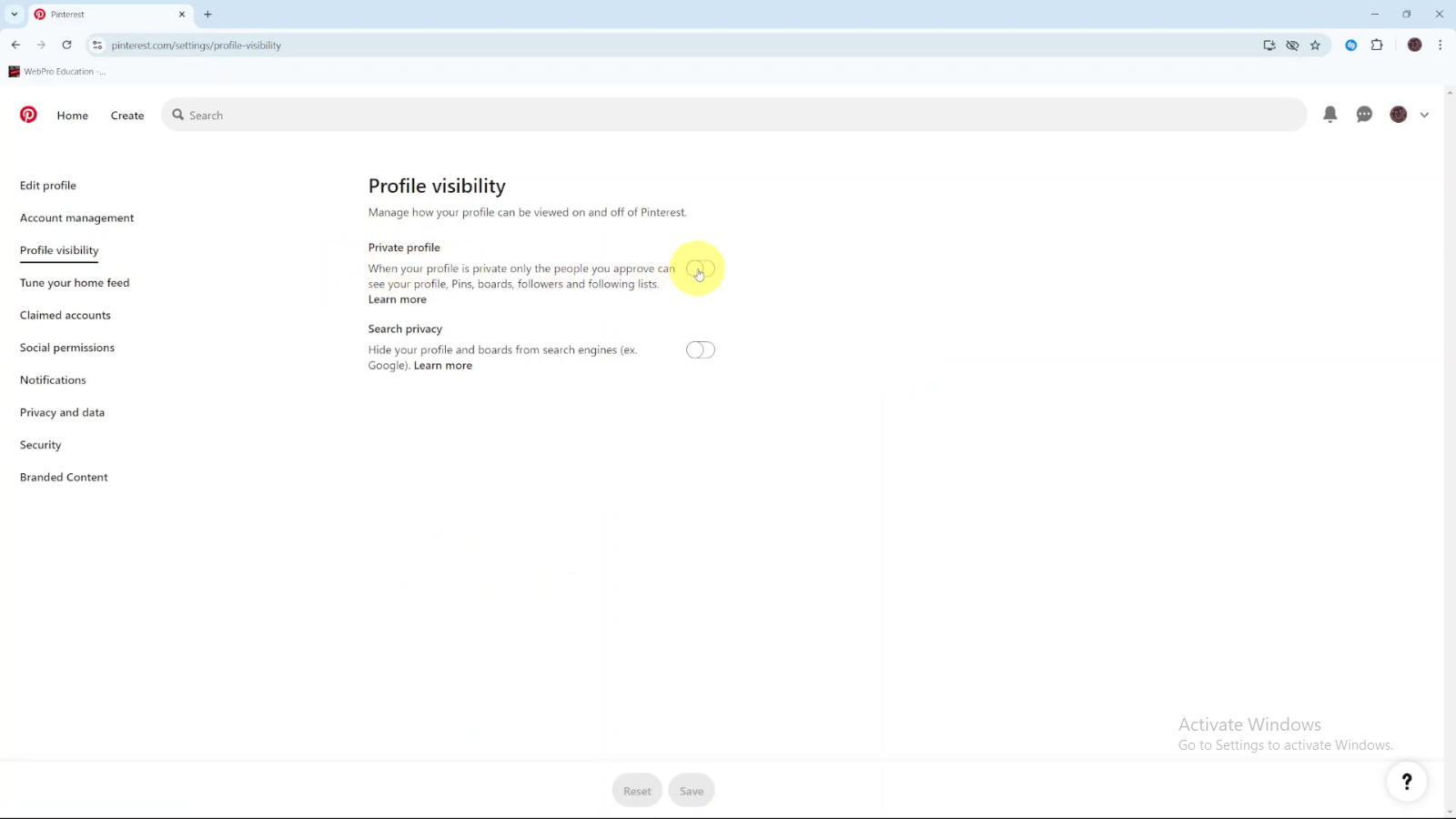Click the Profile visibility heading

(437, 187)
